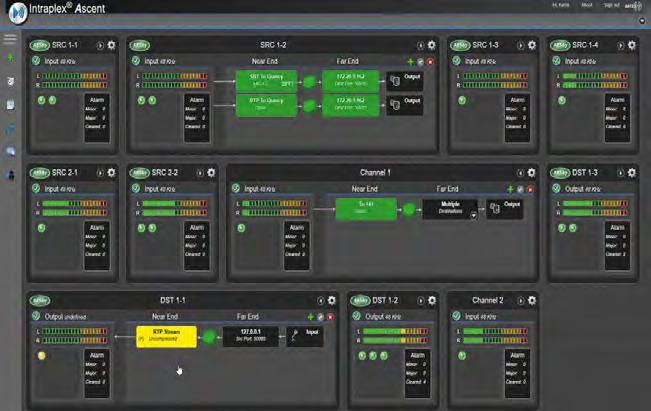Toggle the Input status check in SRC 1-3
The height and width of the screenshot is (411, 651).
click(457, 61)
